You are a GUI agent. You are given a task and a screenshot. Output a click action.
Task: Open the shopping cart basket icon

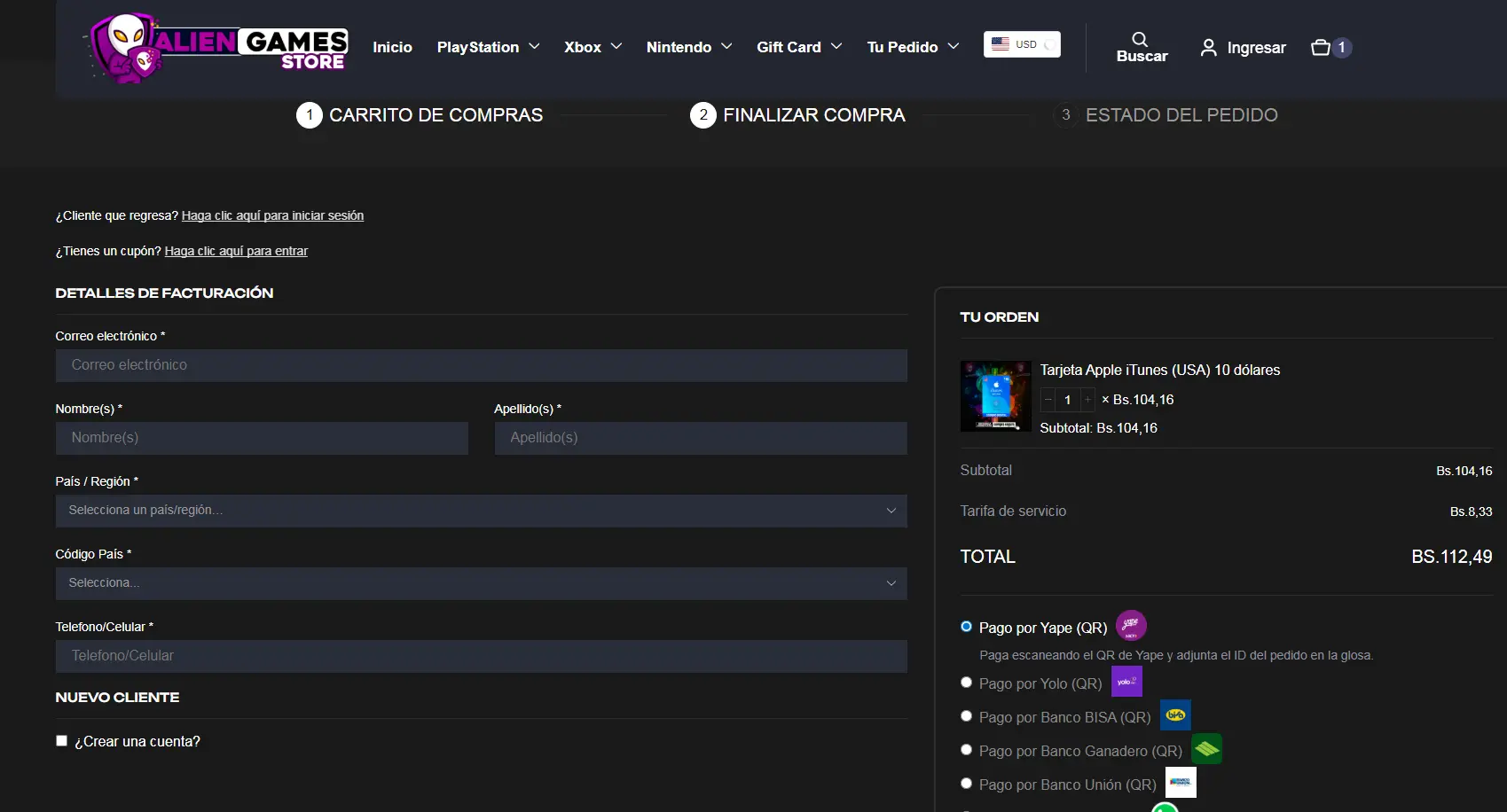click(1321, 47)
